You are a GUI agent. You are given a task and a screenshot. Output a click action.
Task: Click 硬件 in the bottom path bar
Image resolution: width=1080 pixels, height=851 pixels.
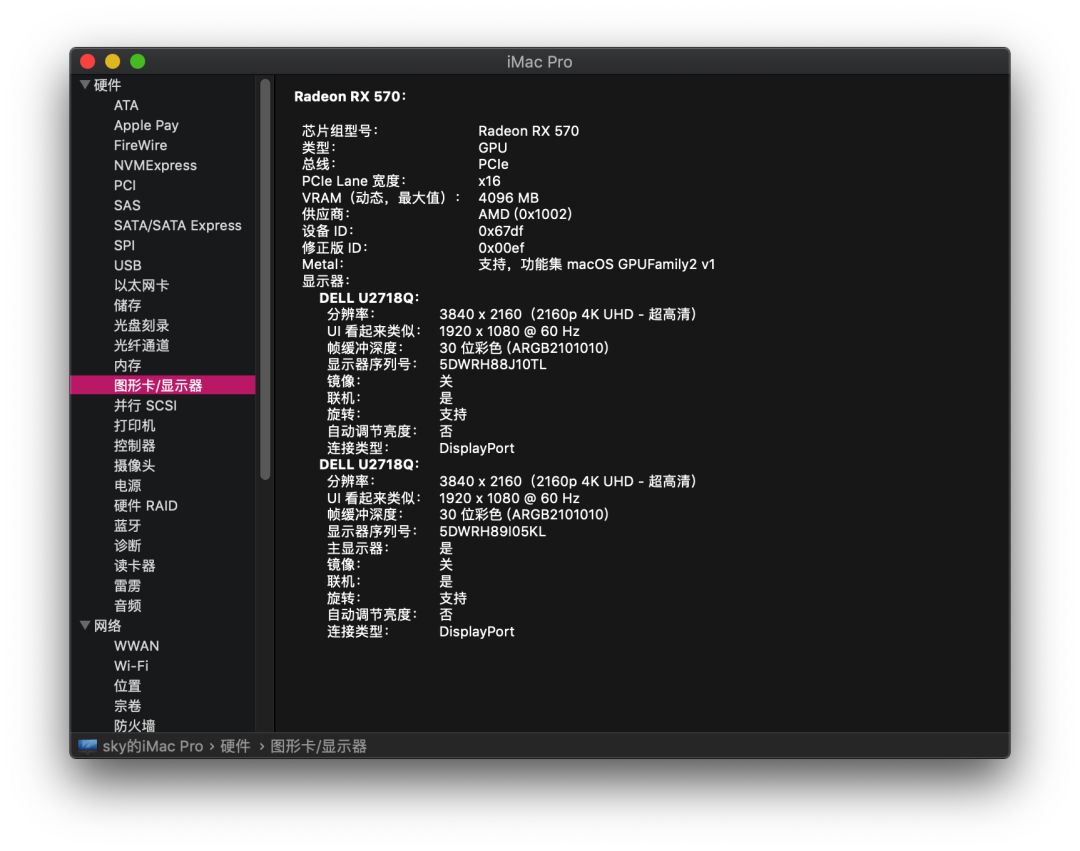[235, 746]
